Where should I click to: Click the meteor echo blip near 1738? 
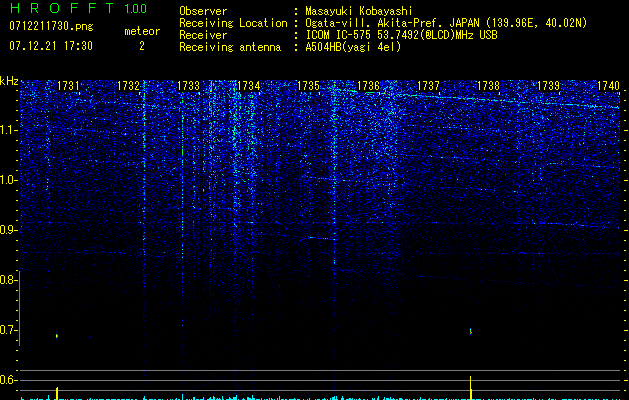point(471,331)
